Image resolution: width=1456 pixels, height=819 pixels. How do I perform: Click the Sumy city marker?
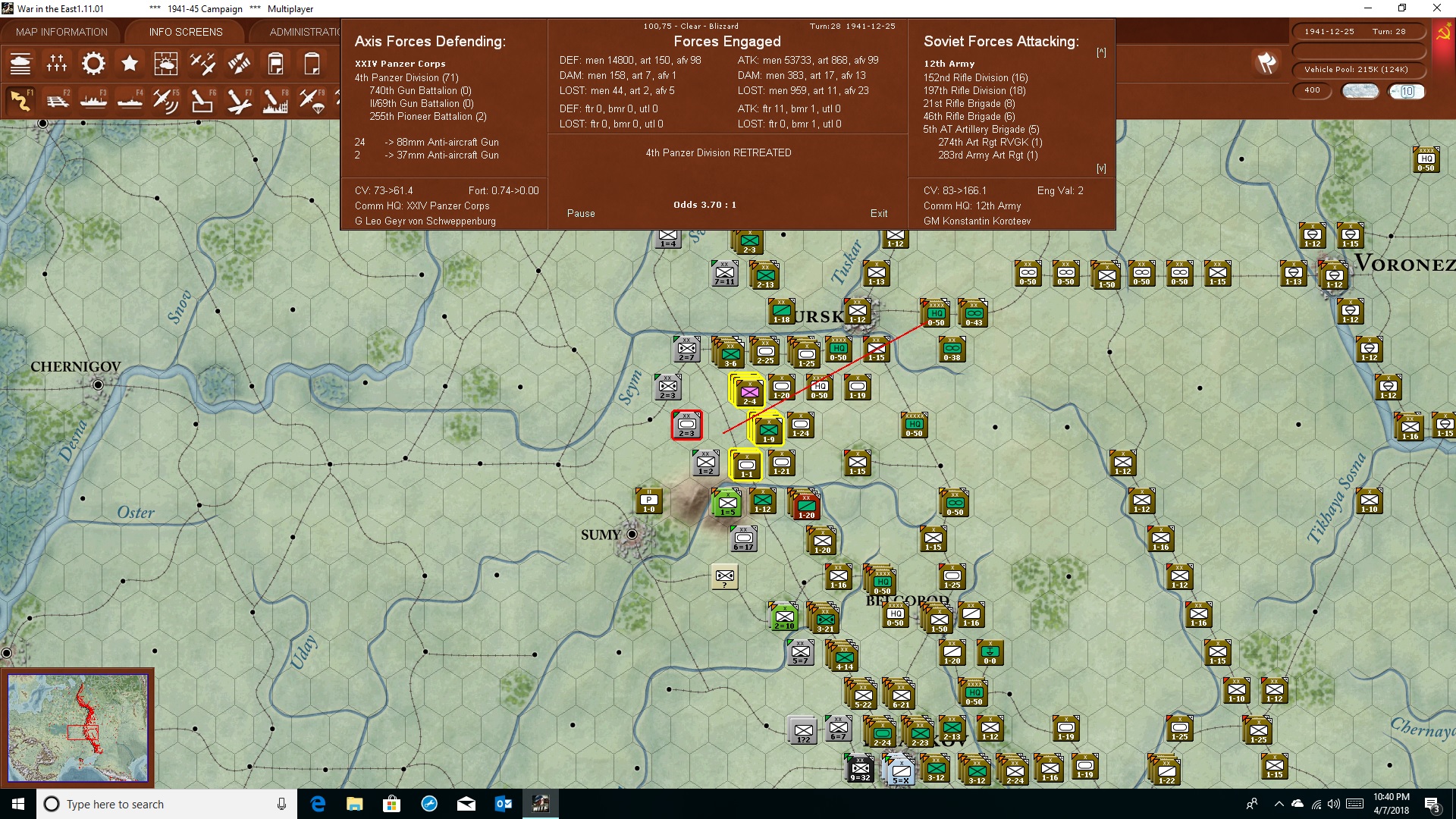pyautogui.click(x=632, y=535)
